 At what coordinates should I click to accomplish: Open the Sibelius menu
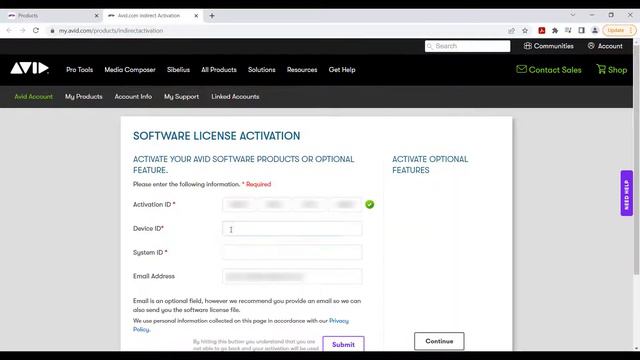point(178,70)
